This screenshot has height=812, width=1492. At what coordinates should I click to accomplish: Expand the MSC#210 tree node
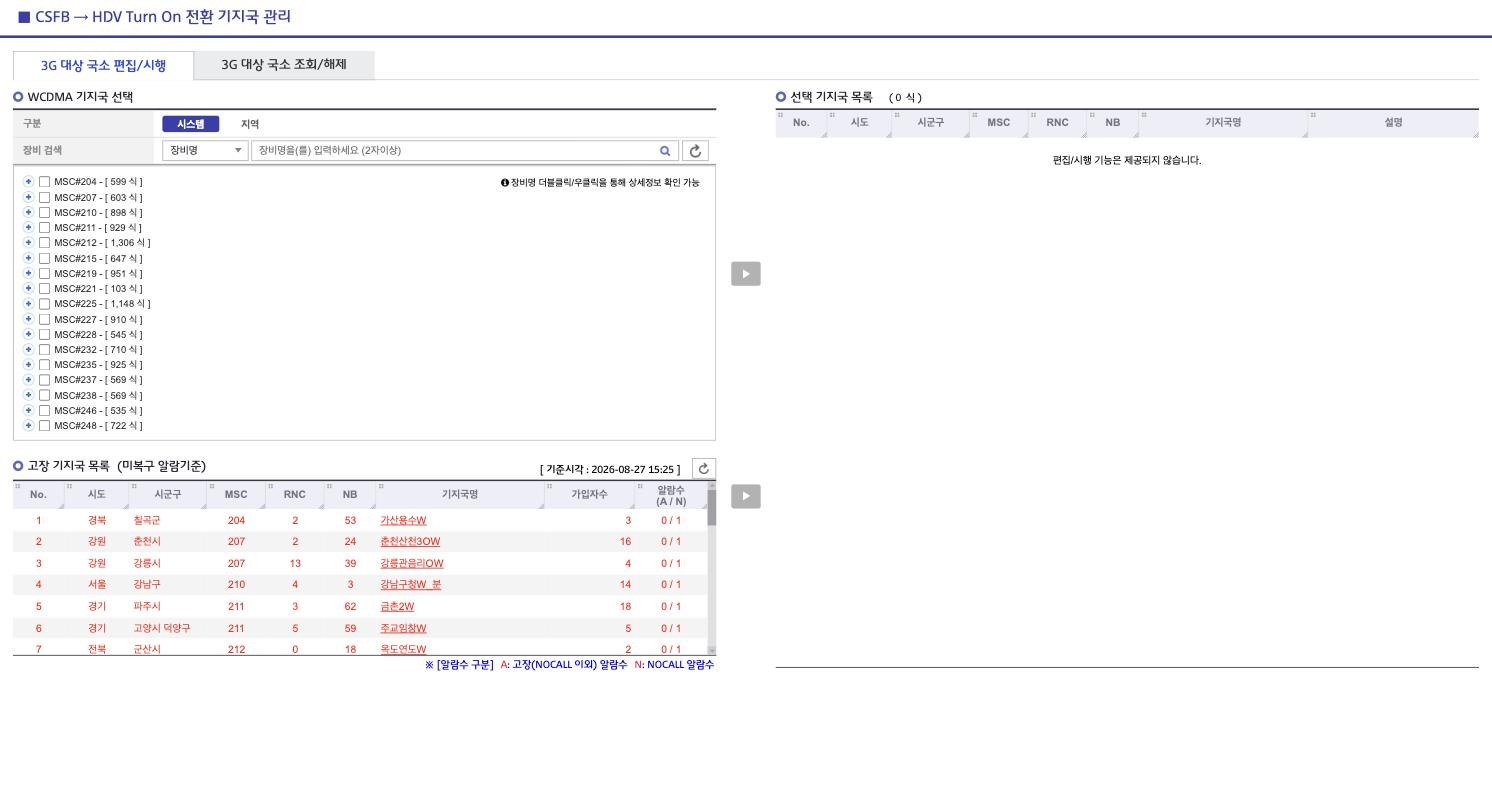click(x=29, y=212)
